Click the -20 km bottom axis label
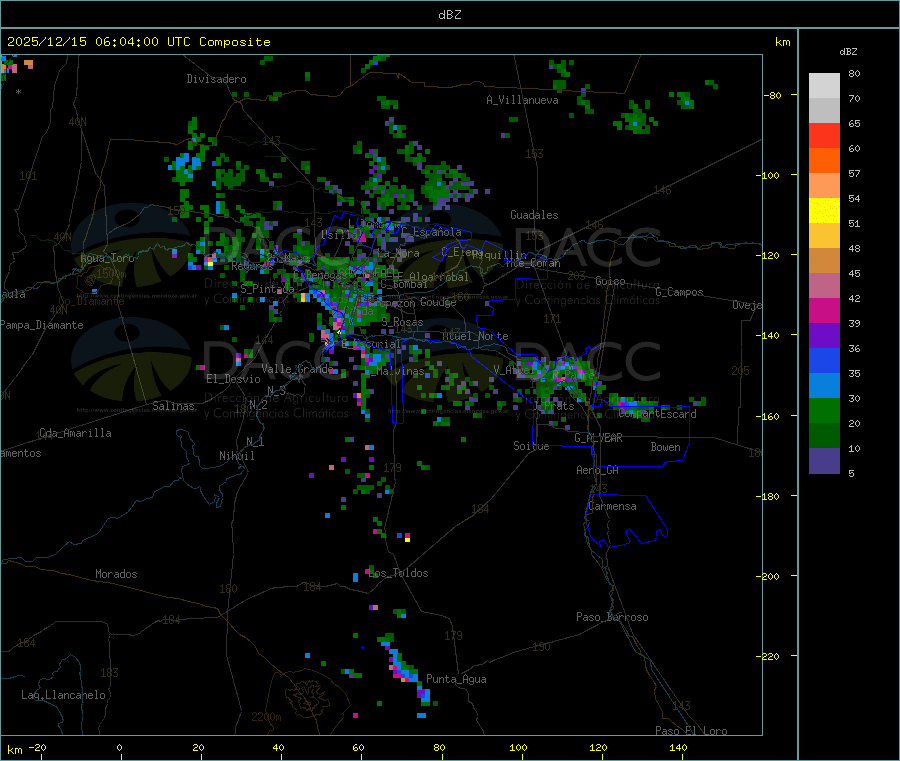Viewport: 900px width, 761px height. coord(37,747)
